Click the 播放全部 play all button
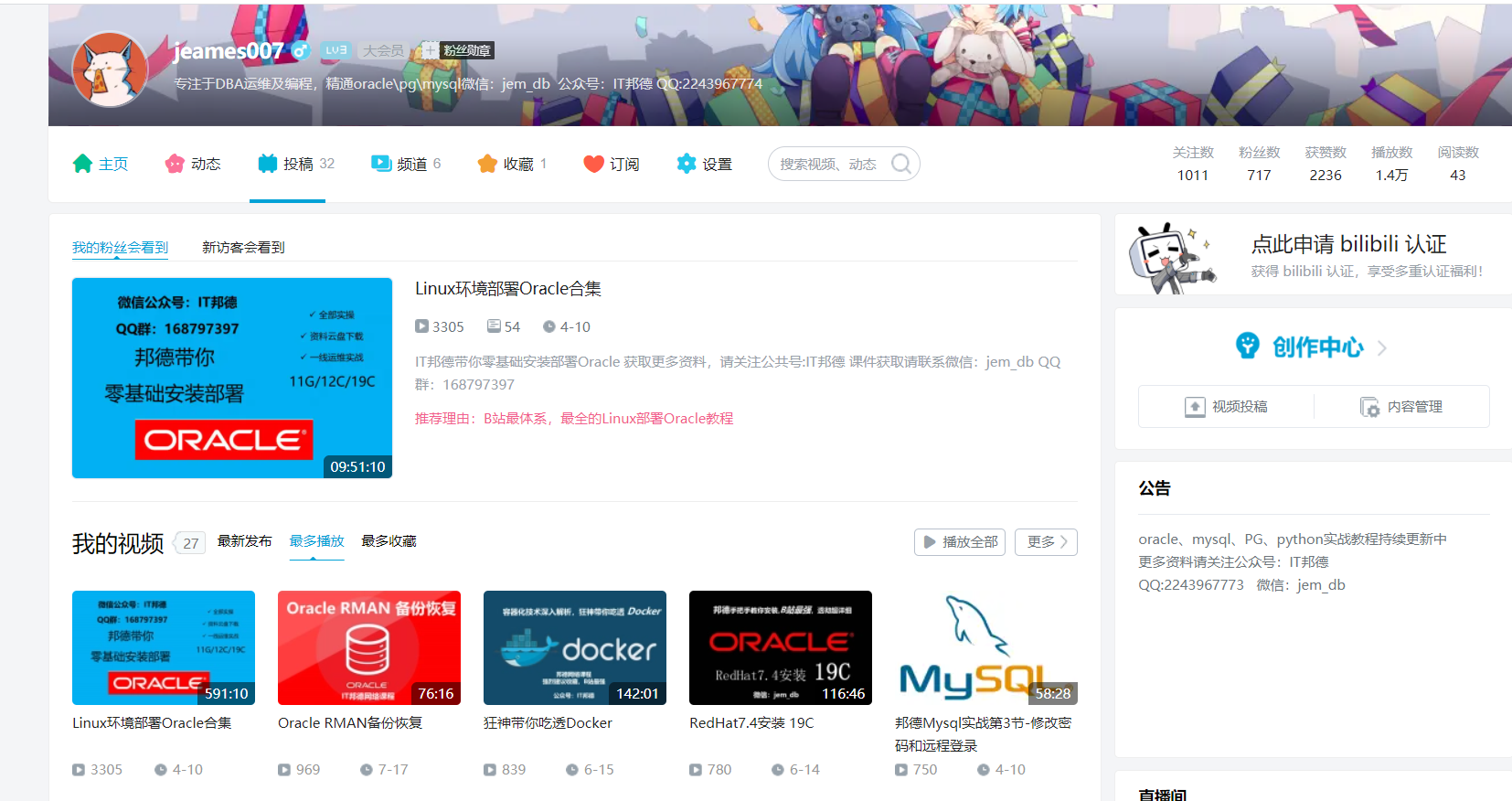The image size is (1512, 801). click(x=960, y=542)
